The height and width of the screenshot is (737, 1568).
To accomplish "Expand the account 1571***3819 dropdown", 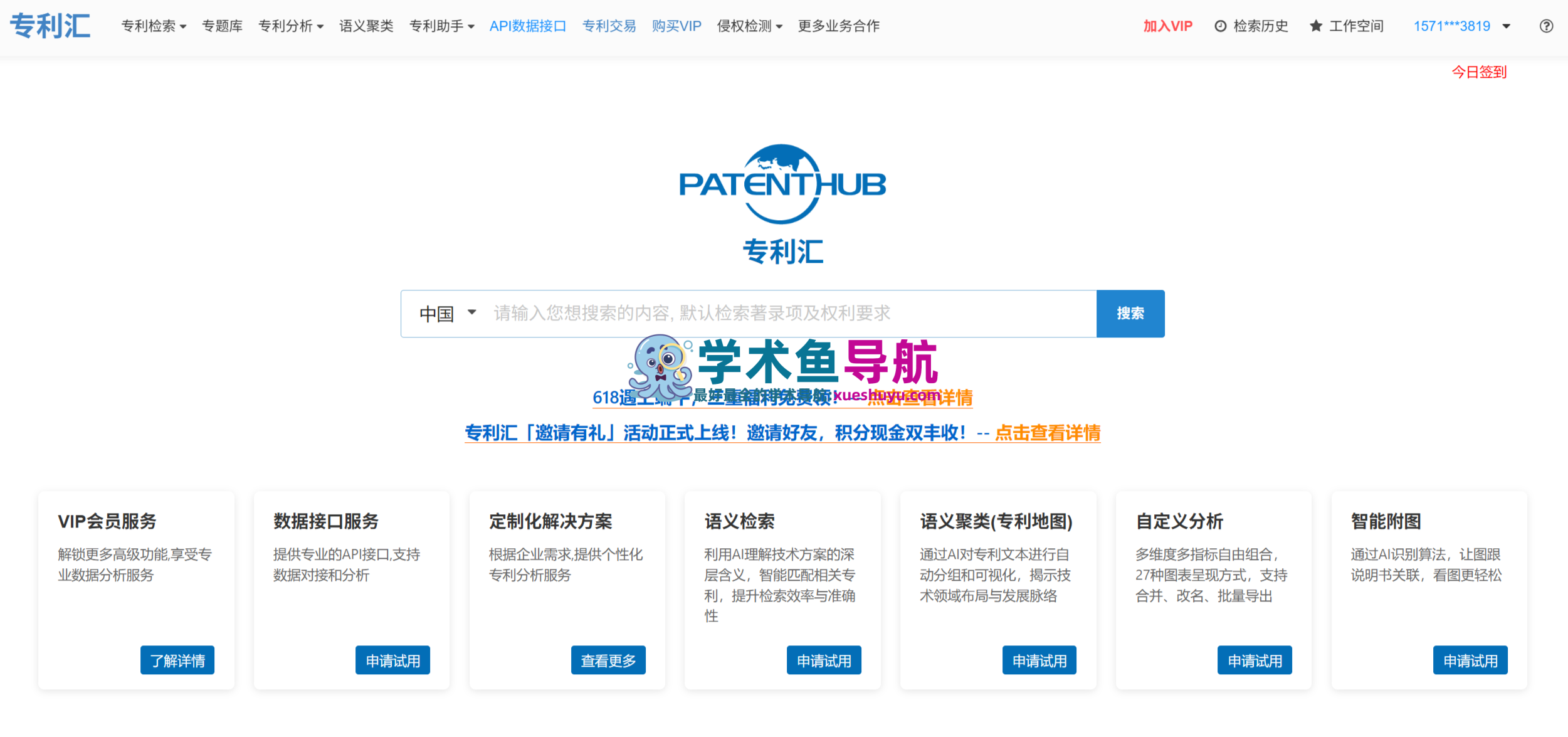I will tap(1462, 26).
